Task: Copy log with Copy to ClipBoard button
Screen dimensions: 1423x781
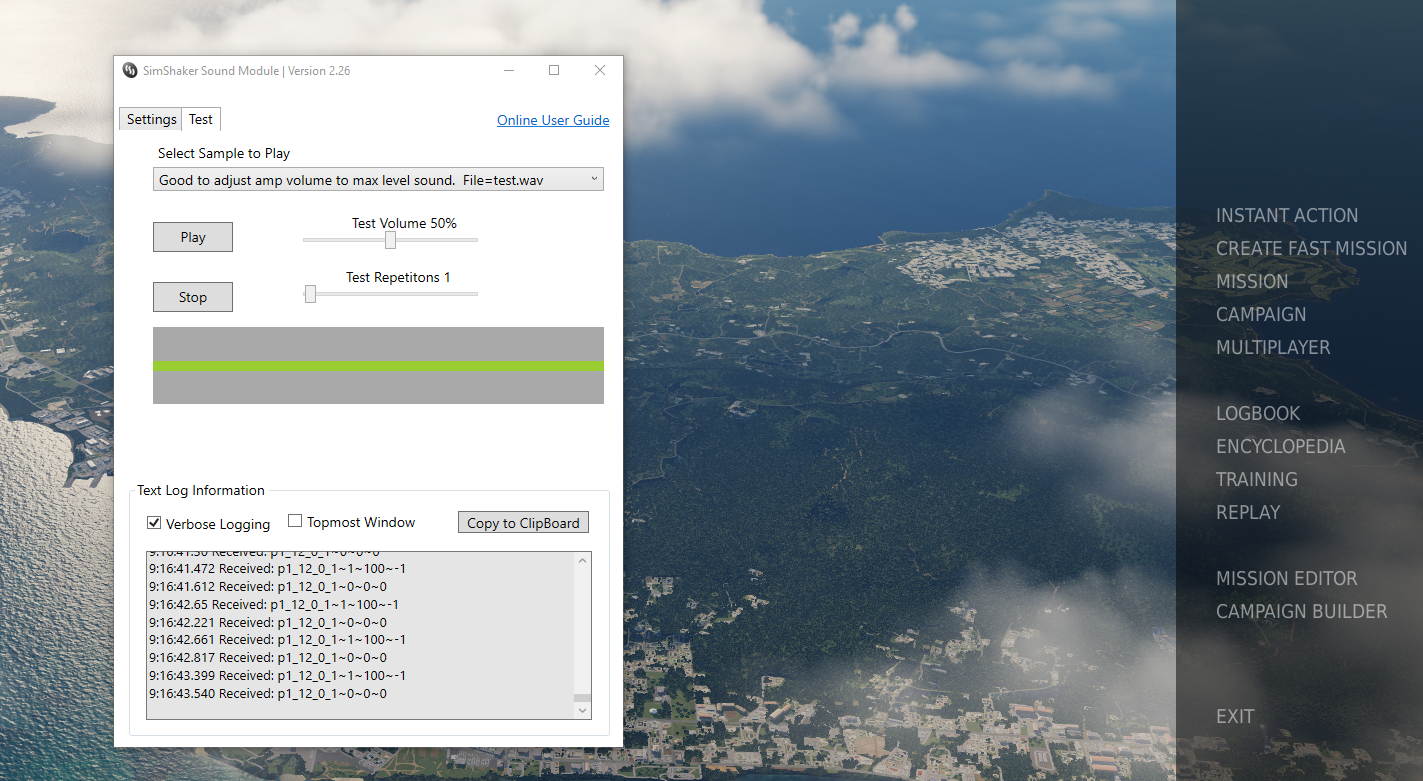Action: pos(523,523)
